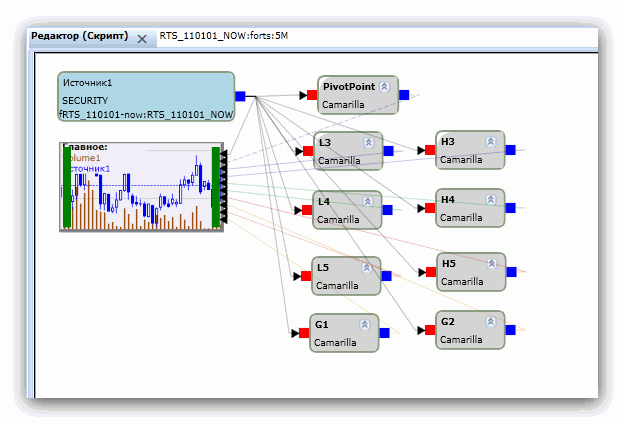624x424 pixels.
Task: Click the red input port of H5
Action: click(x=430, y=271)
